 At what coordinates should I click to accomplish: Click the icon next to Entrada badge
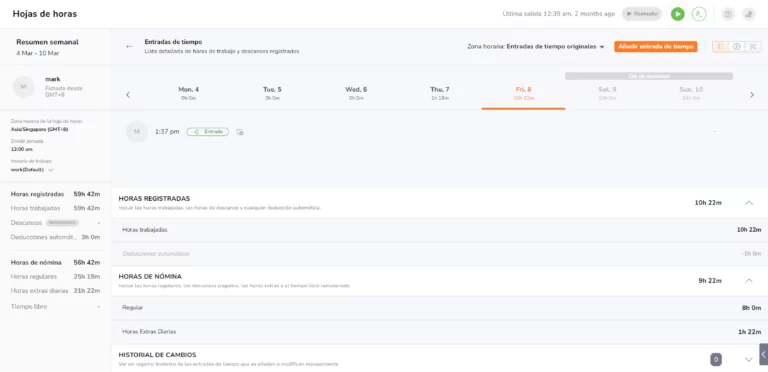pyautogui.click(x=240, y=132)
